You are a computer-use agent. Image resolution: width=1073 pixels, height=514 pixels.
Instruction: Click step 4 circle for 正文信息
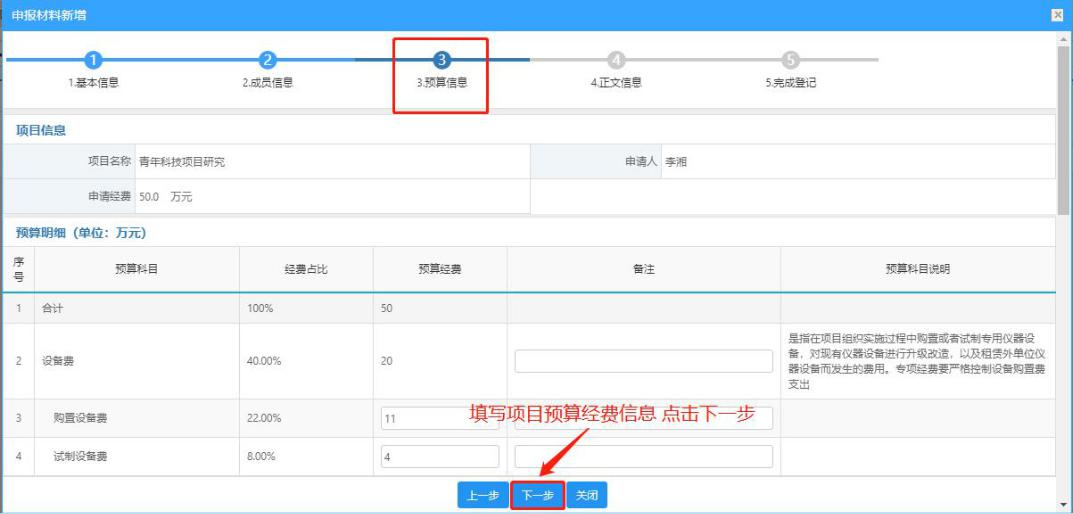pyautogui.click(x=616, y=60)
